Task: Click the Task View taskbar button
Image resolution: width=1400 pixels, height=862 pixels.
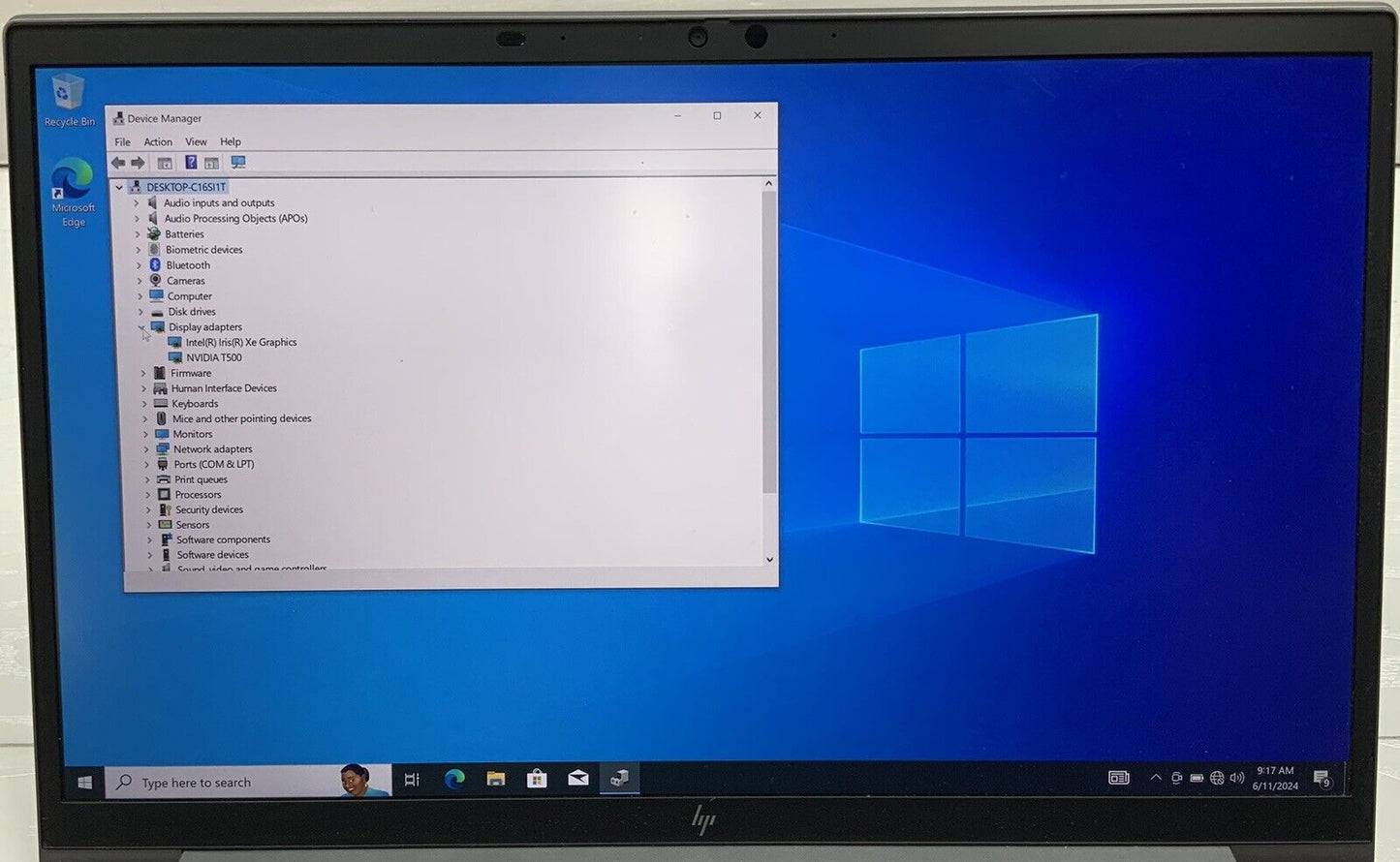Action: (412, 780)
